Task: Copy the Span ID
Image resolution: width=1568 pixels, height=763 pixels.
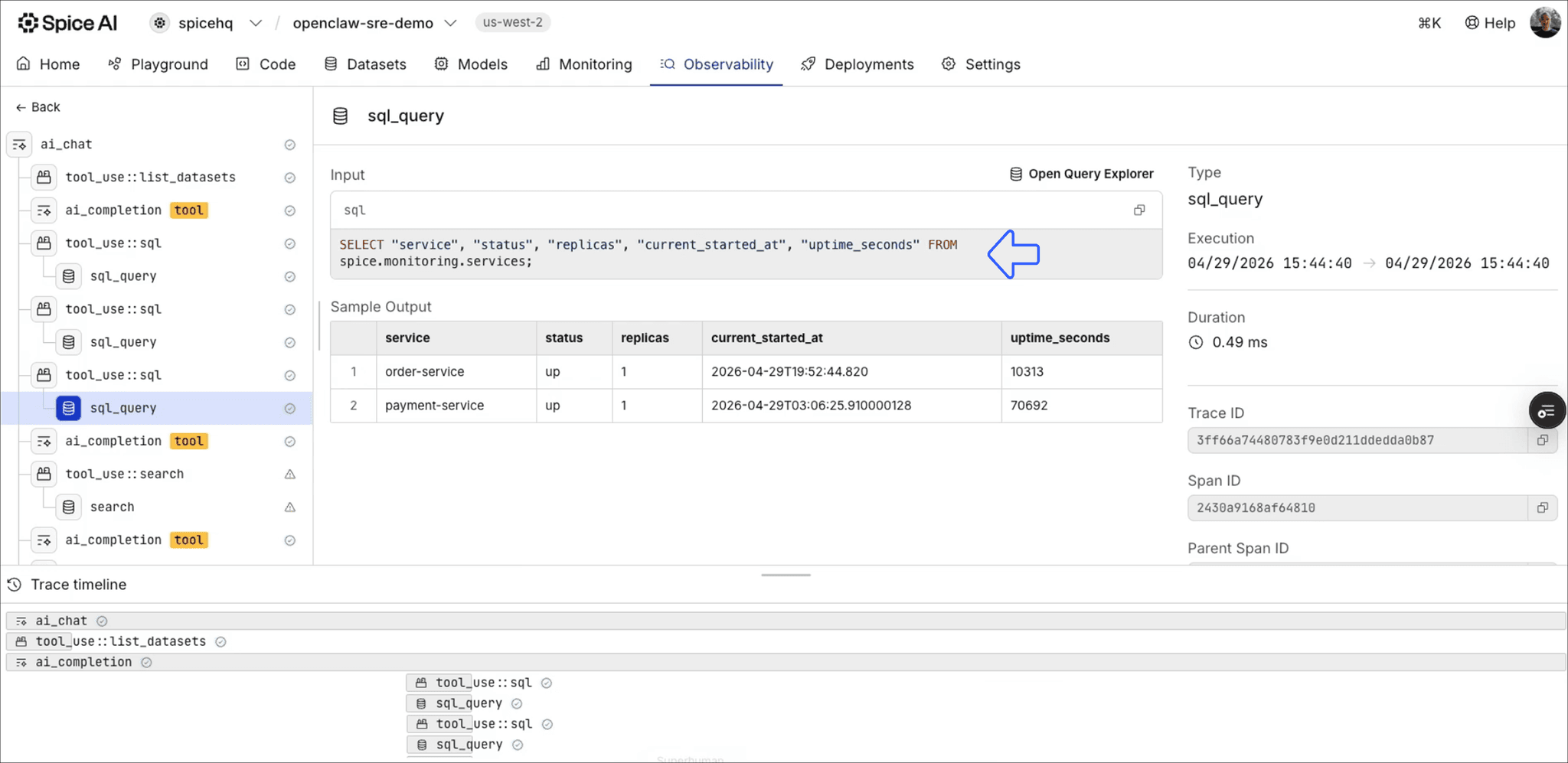Action: pyautogui.click(x=1543, y=507)
